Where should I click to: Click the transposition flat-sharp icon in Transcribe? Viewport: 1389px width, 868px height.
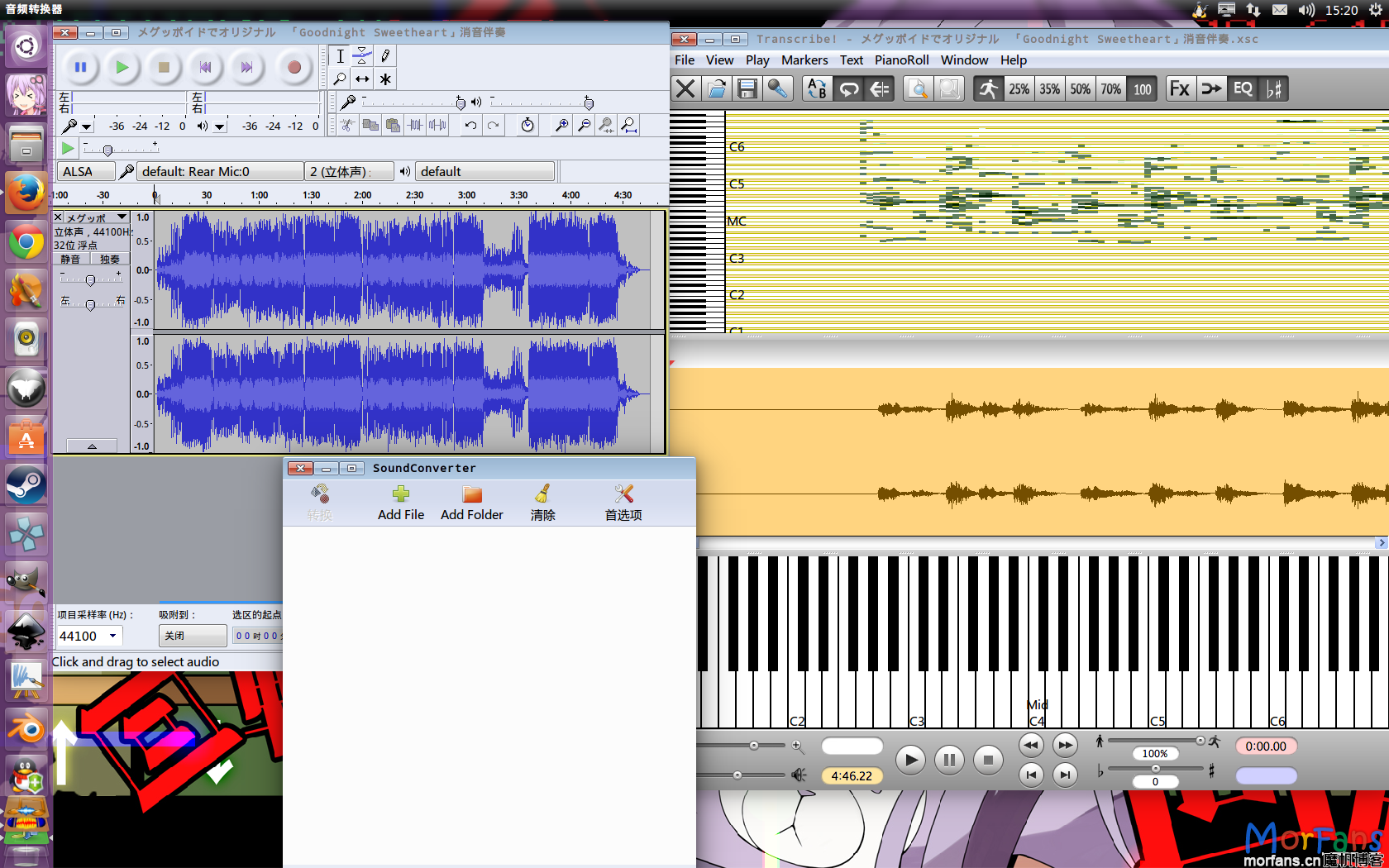[x=1274, y=88]
